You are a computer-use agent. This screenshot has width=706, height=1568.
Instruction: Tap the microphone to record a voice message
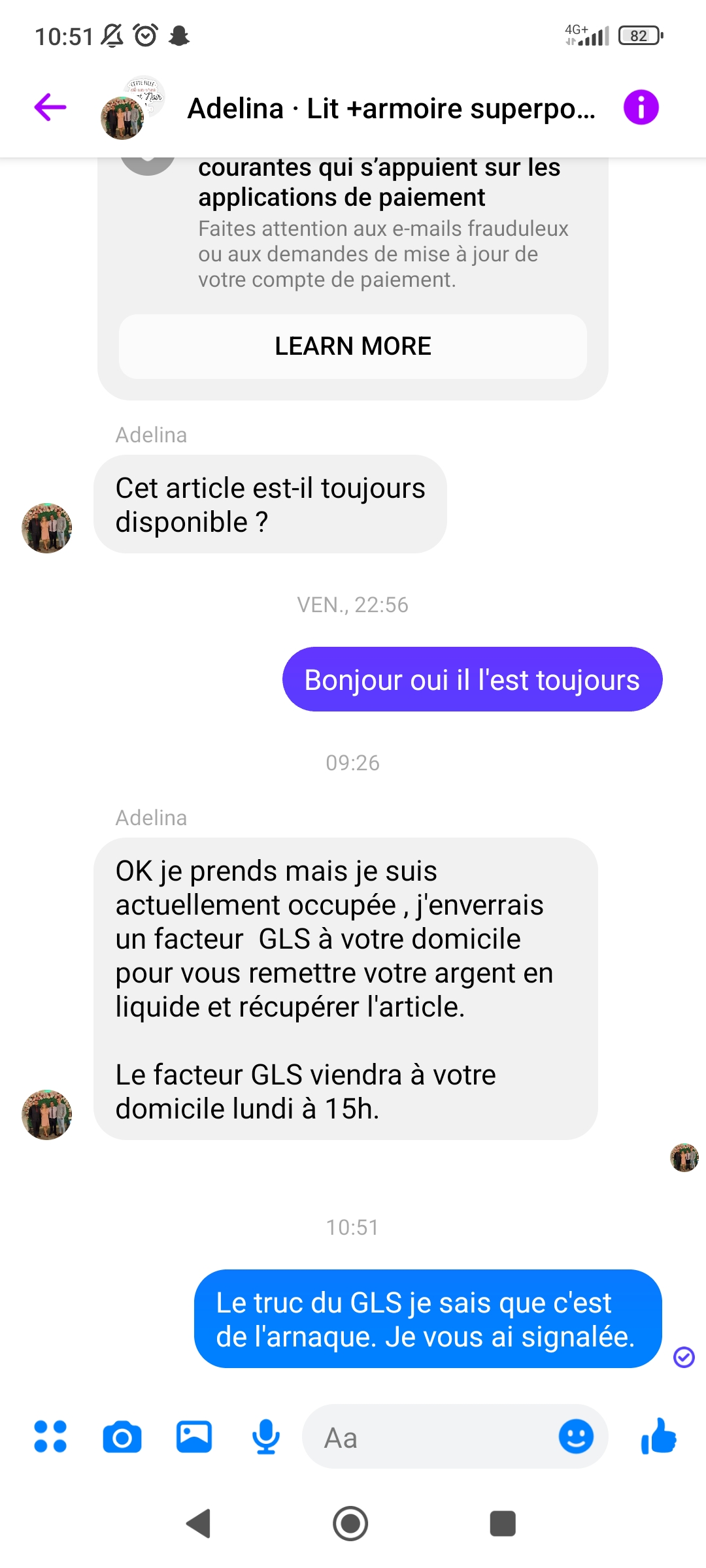point(266,1437)
